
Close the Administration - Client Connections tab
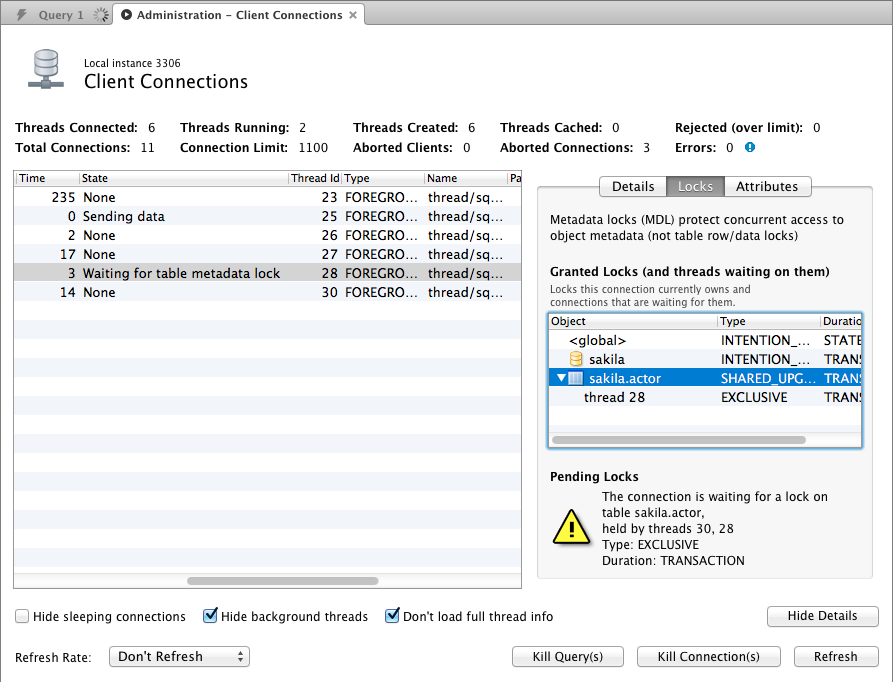(353, 15)
